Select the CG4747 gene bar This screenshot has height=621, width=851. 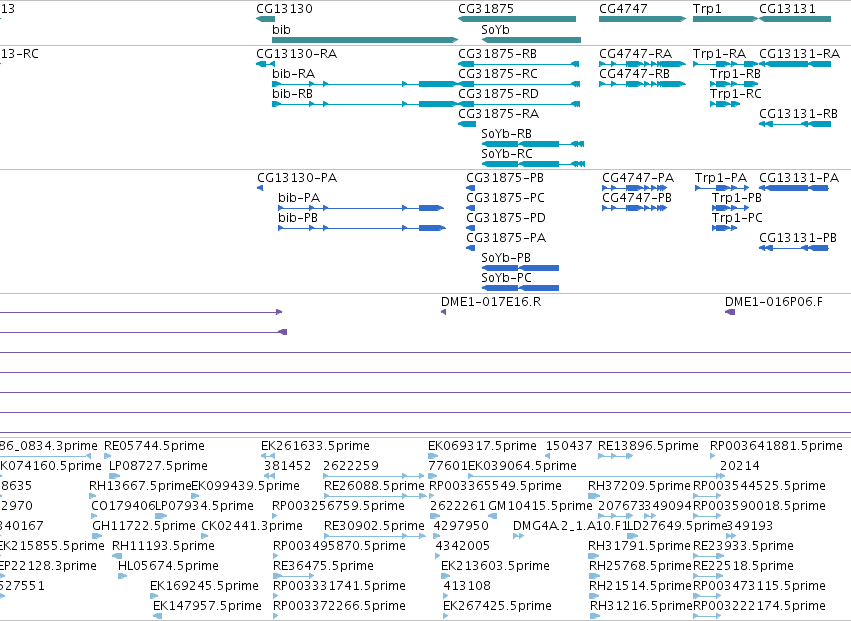643,19
